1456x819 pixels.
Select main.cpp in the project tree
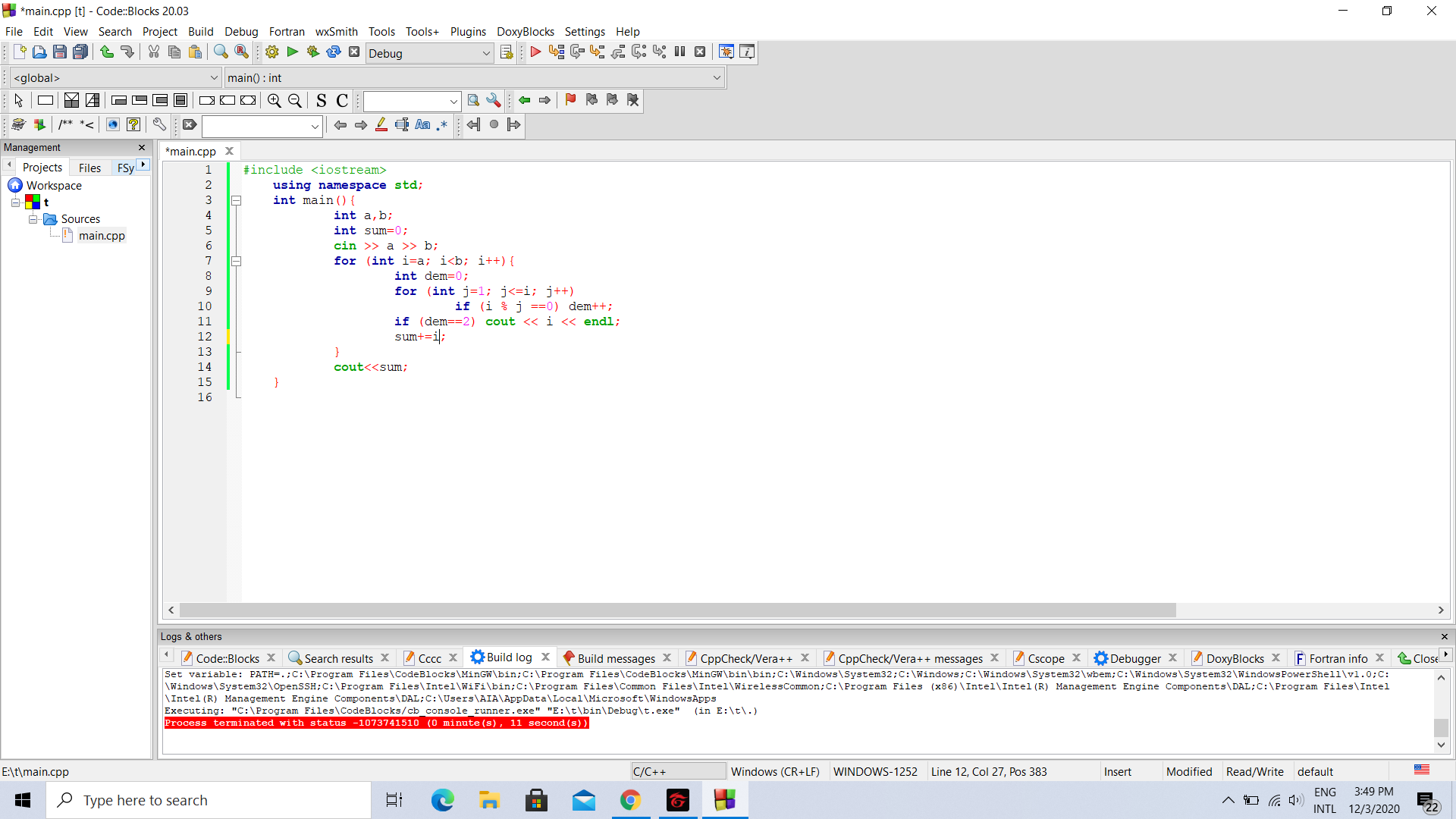(102, 236)
